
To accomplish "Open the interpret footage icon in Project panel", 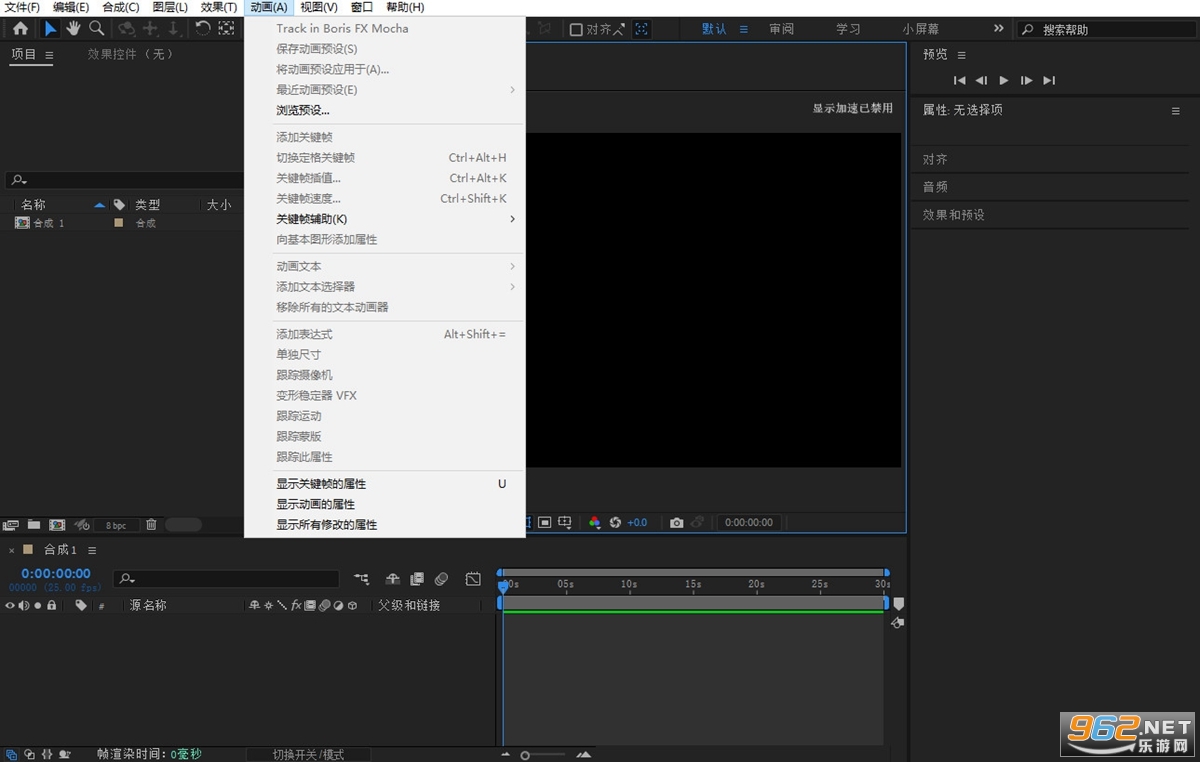I will pos(11,524).
